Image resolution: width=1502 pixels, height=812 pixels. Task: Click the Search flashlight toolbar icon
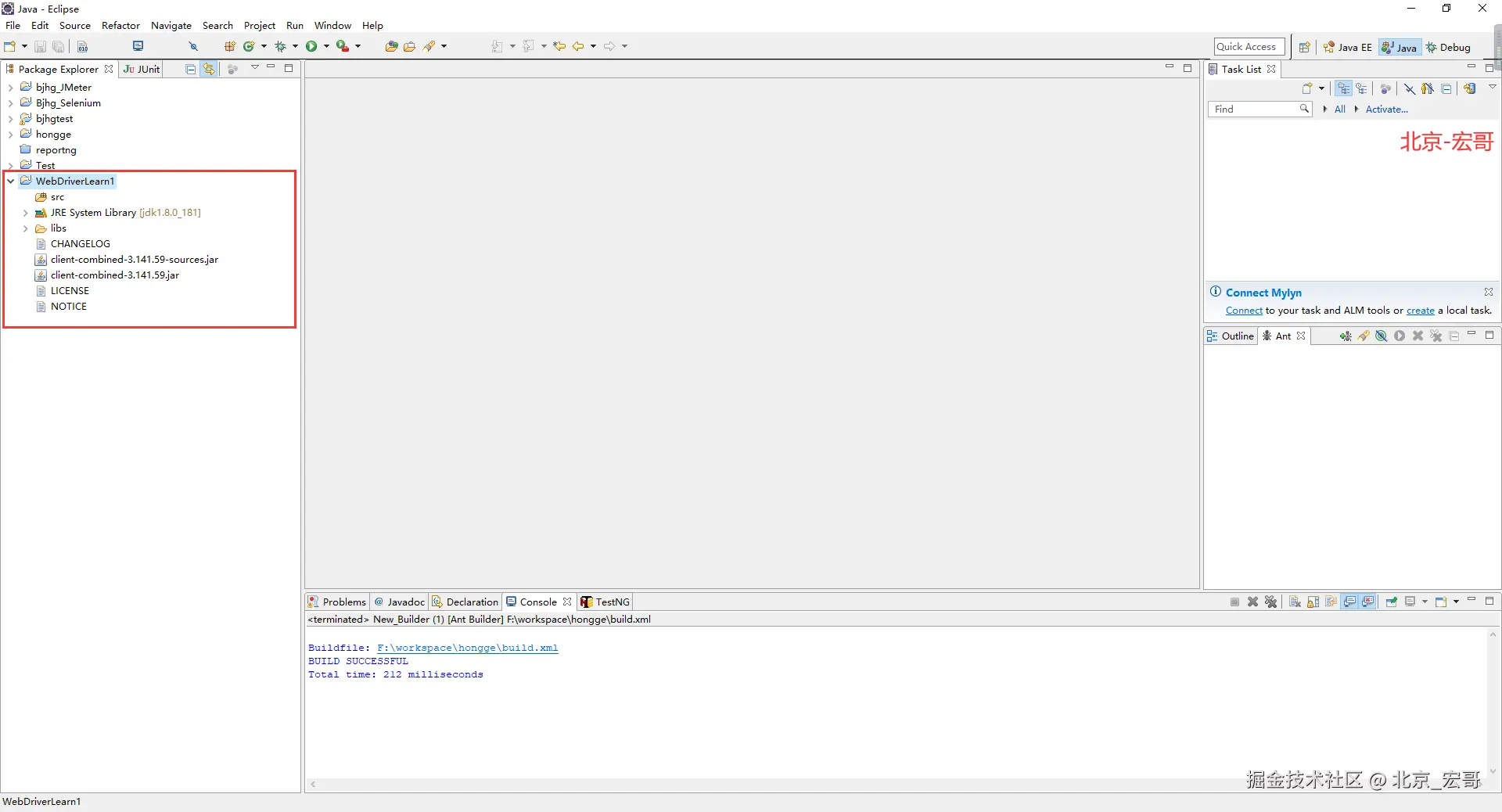[429, 47]
